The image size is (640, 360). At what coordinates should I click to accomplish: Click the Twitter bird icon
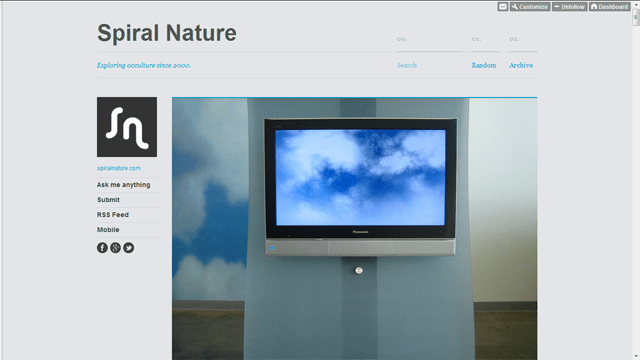point(129,248)
